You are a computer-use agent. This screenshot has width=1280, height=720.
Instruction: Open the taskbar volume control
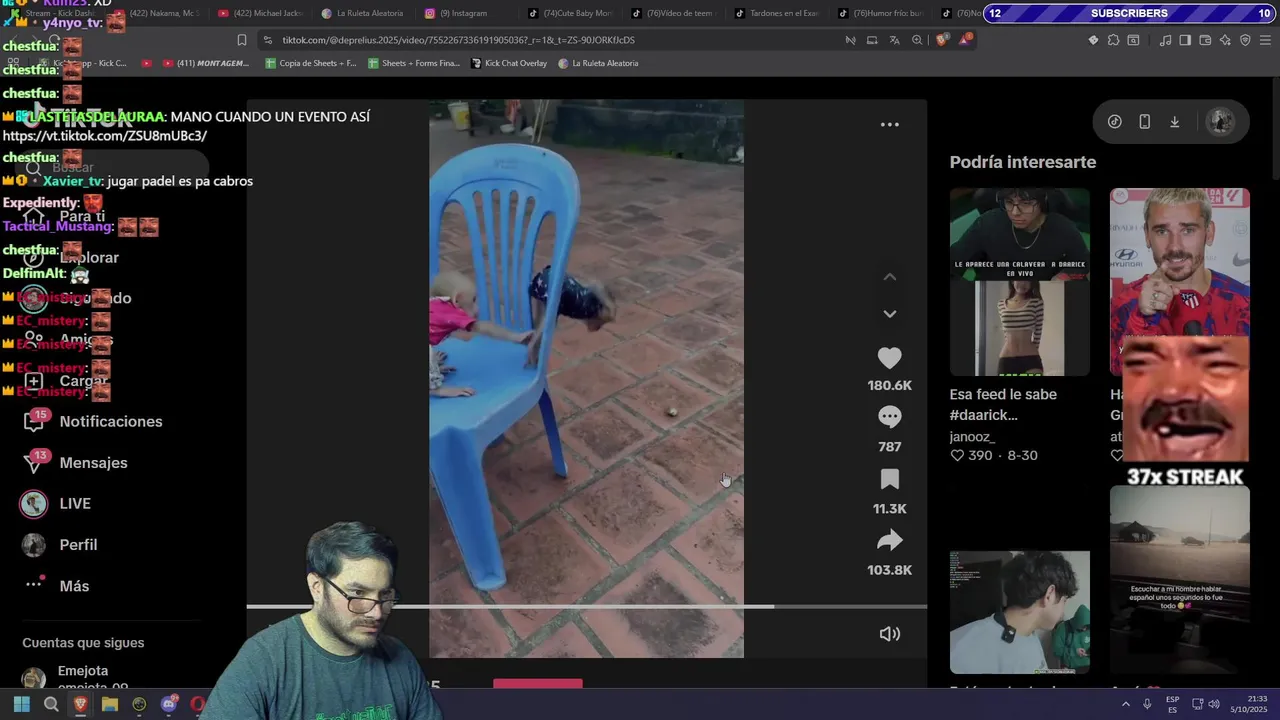1213,704
